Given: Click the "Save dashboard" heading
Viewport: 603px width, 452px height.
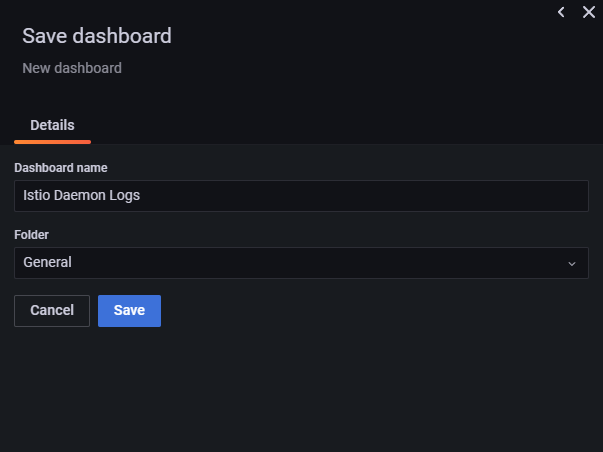Looking at the screenshot, I should [97, 36].
